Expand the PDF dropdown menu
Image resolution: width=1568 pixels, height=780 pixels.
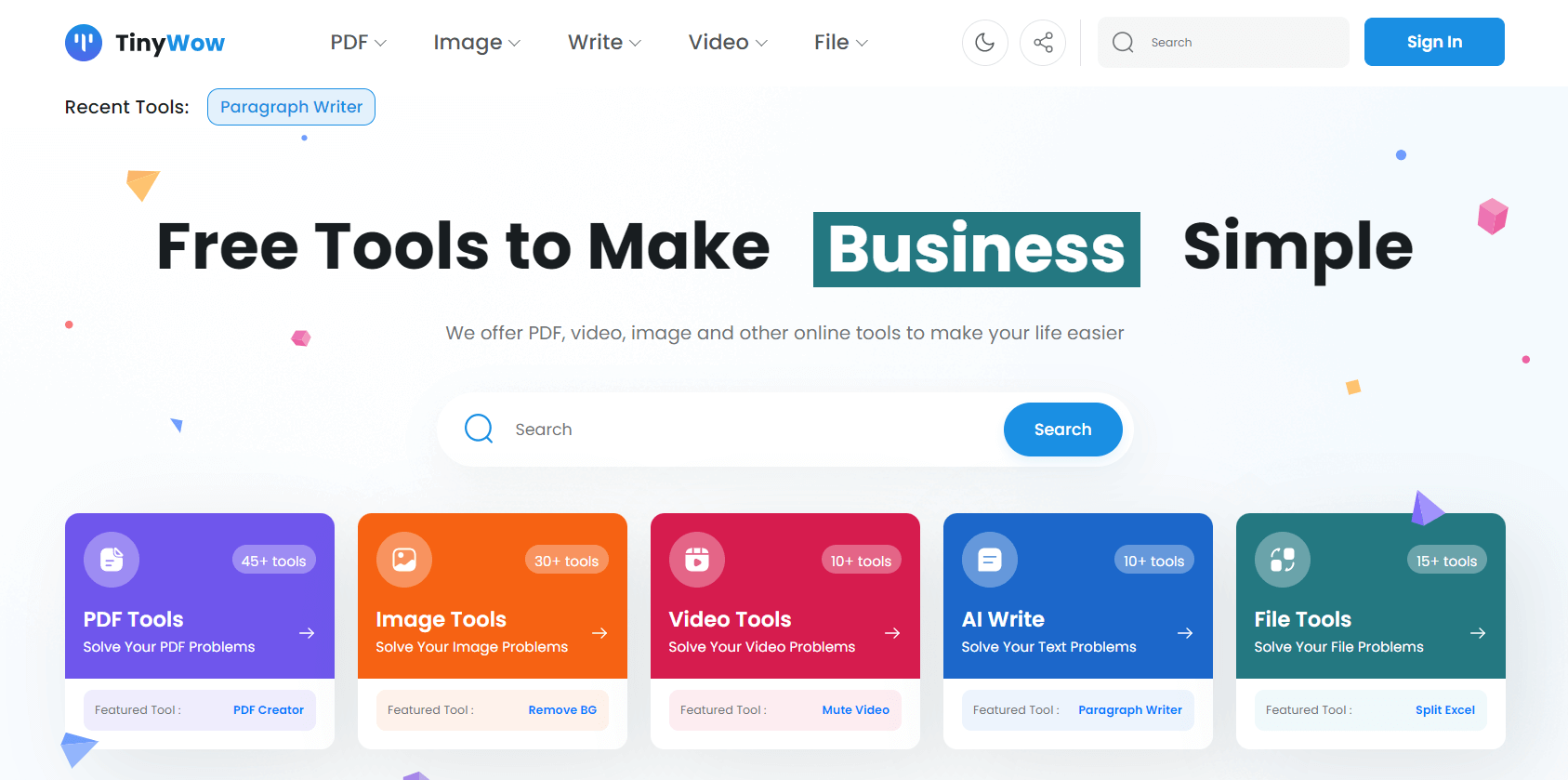[358, 43]
